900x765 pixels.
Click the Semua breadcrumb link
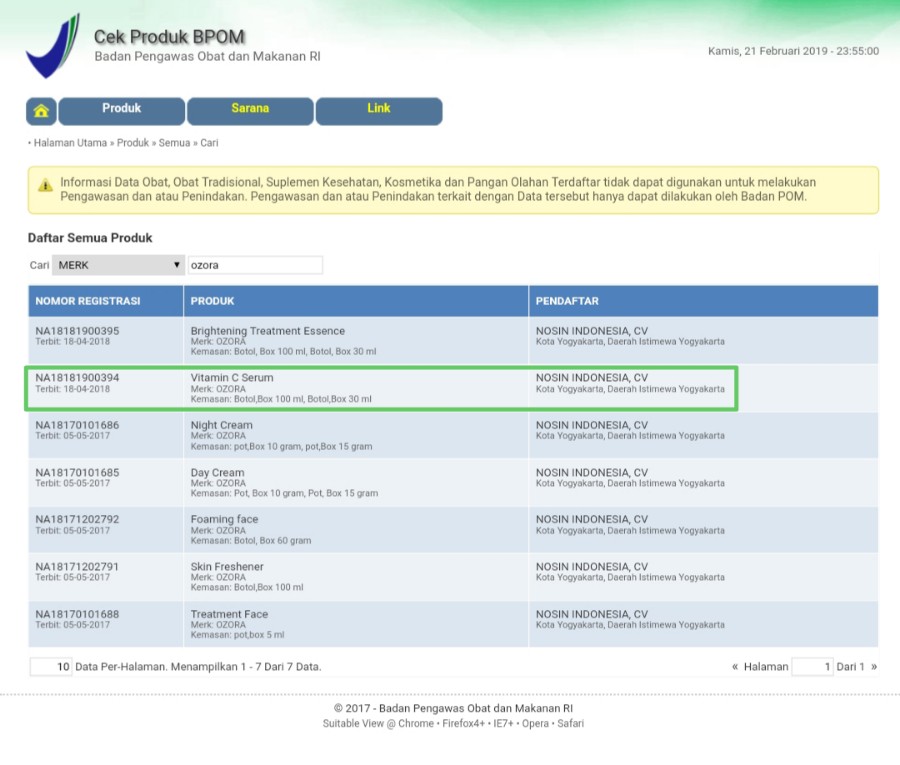(174, 143)
